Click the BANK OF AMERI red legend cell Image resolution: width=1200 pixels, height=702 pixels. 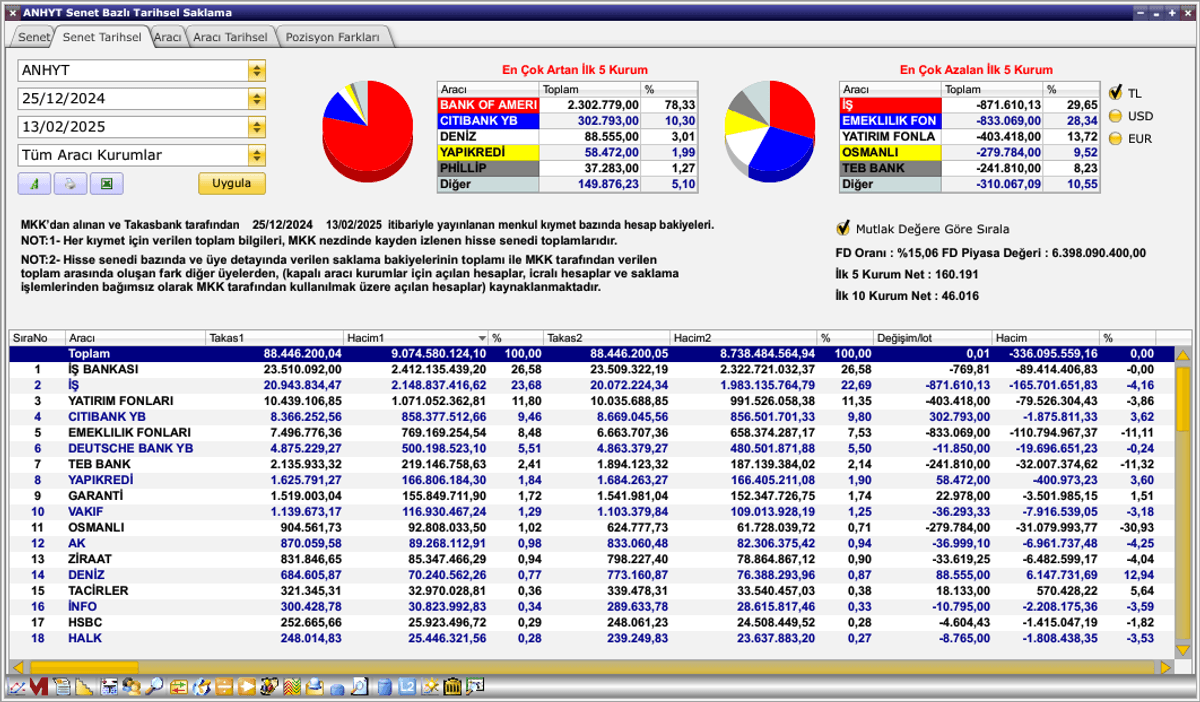(488, 104)
